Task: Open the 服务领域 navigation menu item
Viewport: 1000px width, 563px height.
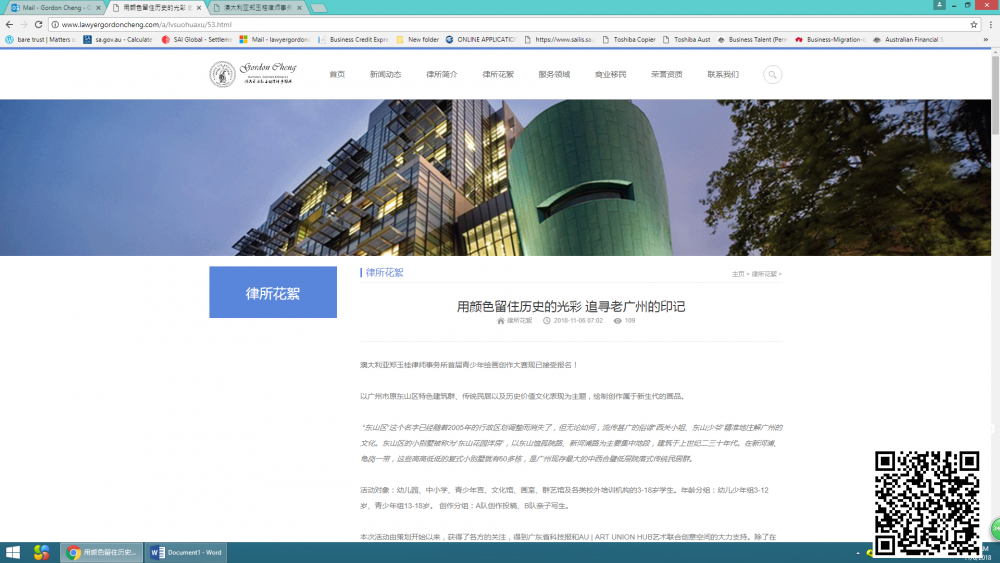Action: tap(554, 75)
